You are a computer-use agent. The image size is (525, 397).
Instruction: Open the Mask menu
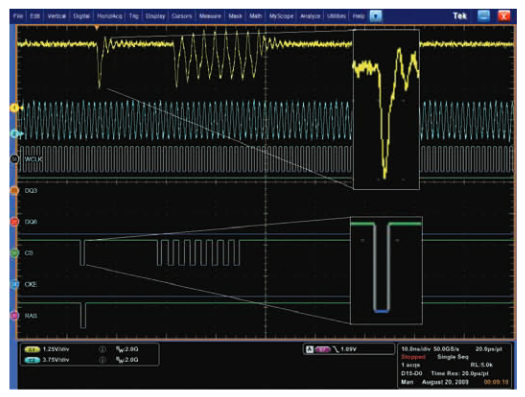[235, 16]
